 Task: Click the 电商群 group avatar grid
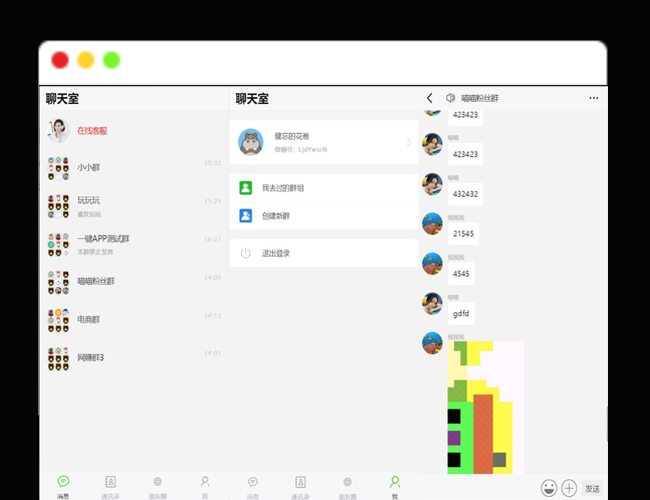click(58, 320)
